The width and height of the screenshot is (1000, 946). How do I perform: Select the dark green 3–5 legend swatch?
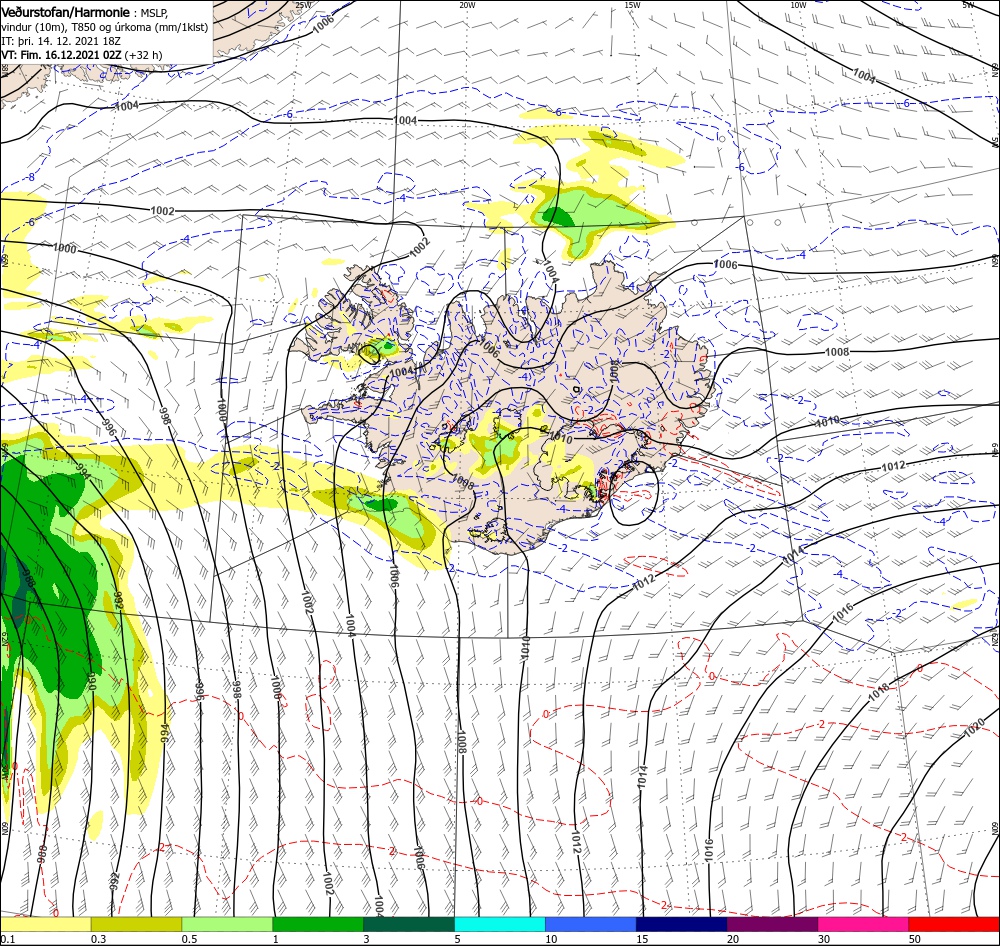point(409,924)
